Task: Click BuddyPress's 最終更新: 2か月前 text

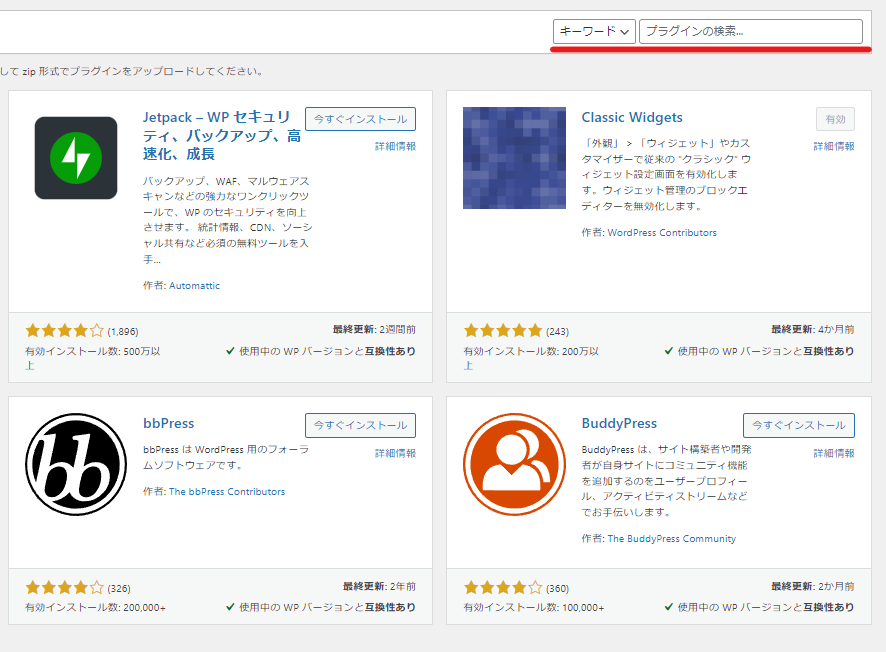Action: [813, 586]
